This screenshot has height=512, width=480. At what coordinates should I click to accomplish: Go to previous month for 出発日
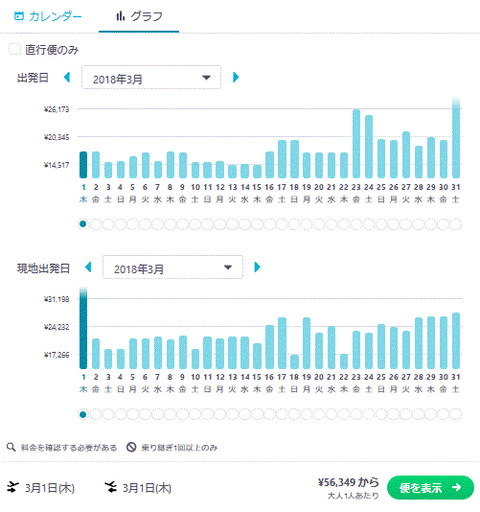pyautogui.click(x=67, y=77)
